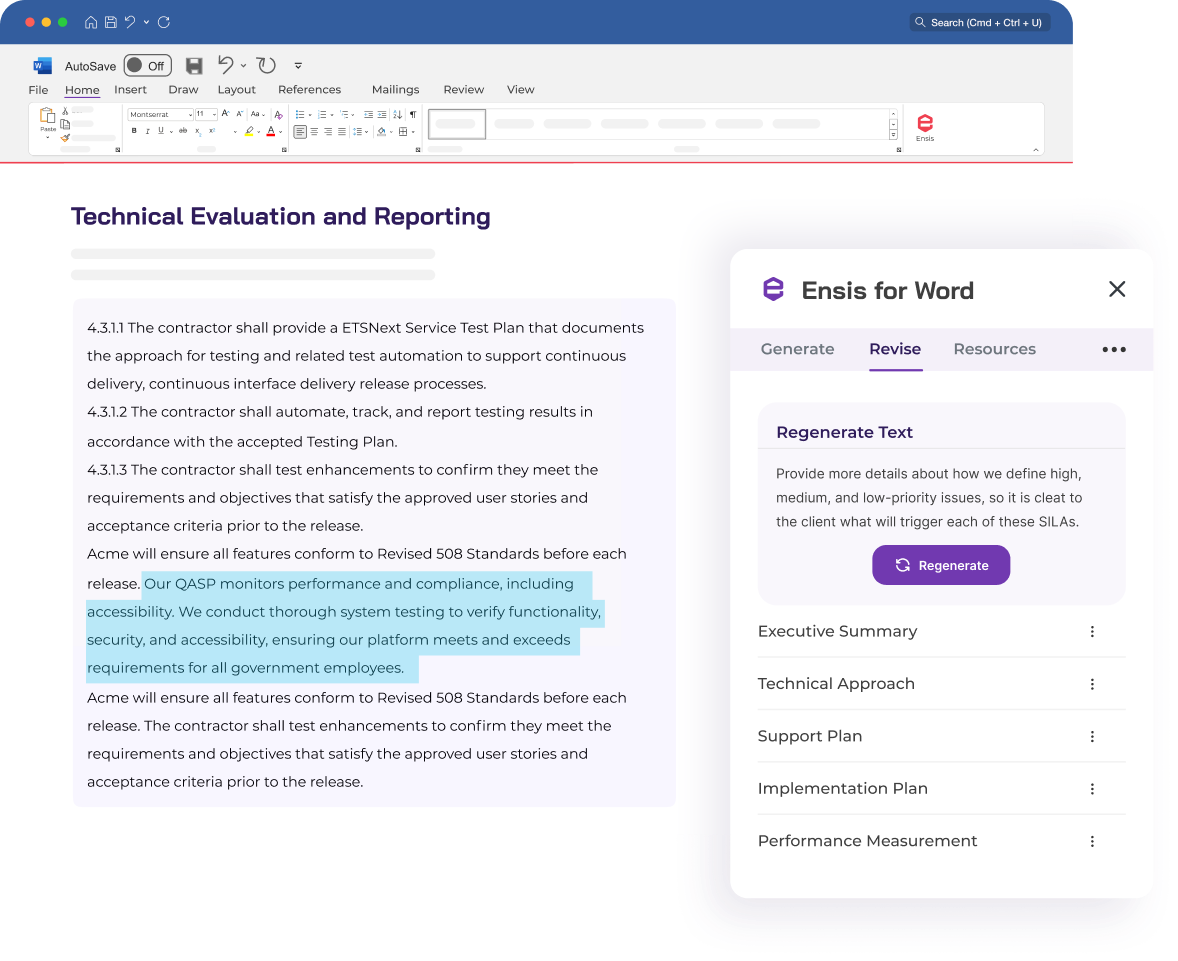Select the Resources tab in Ensis
The width and height of the screenshot is (1178, 961).
(x=995, y=349)
